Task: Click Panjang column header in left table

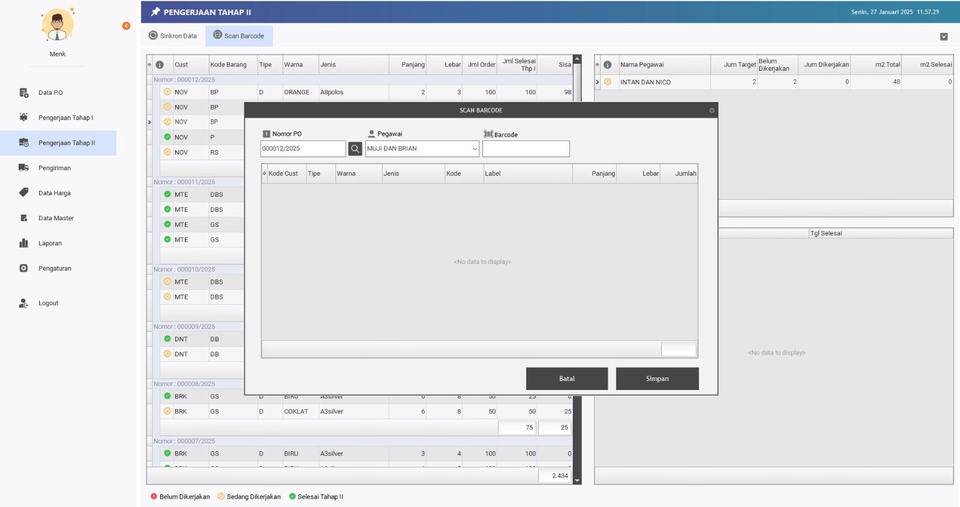Action: point(408,64)
